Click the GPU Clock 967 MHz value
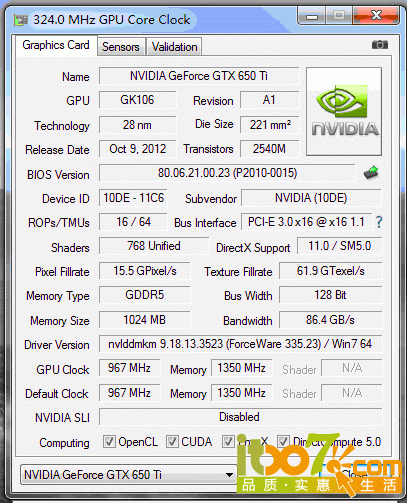 [129, 368]
